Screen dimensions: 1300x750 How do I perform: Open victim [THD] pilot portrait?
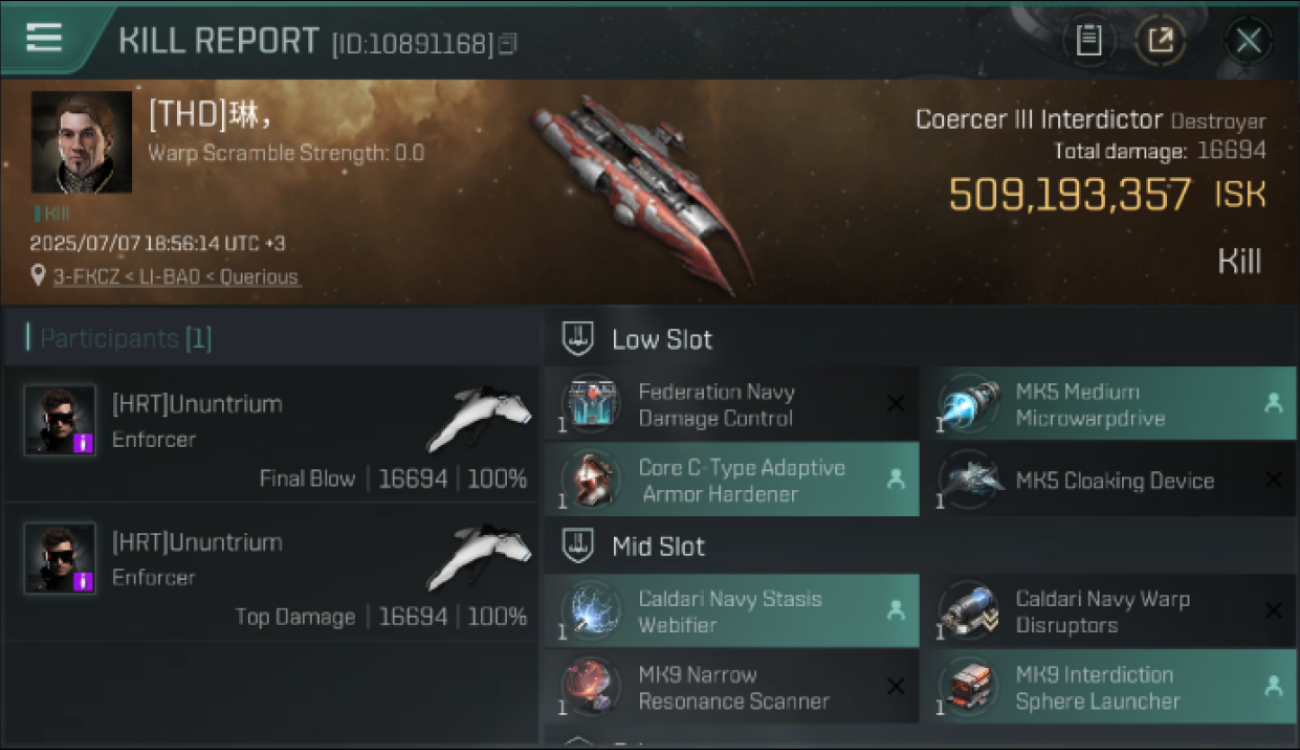click(81, 142)
